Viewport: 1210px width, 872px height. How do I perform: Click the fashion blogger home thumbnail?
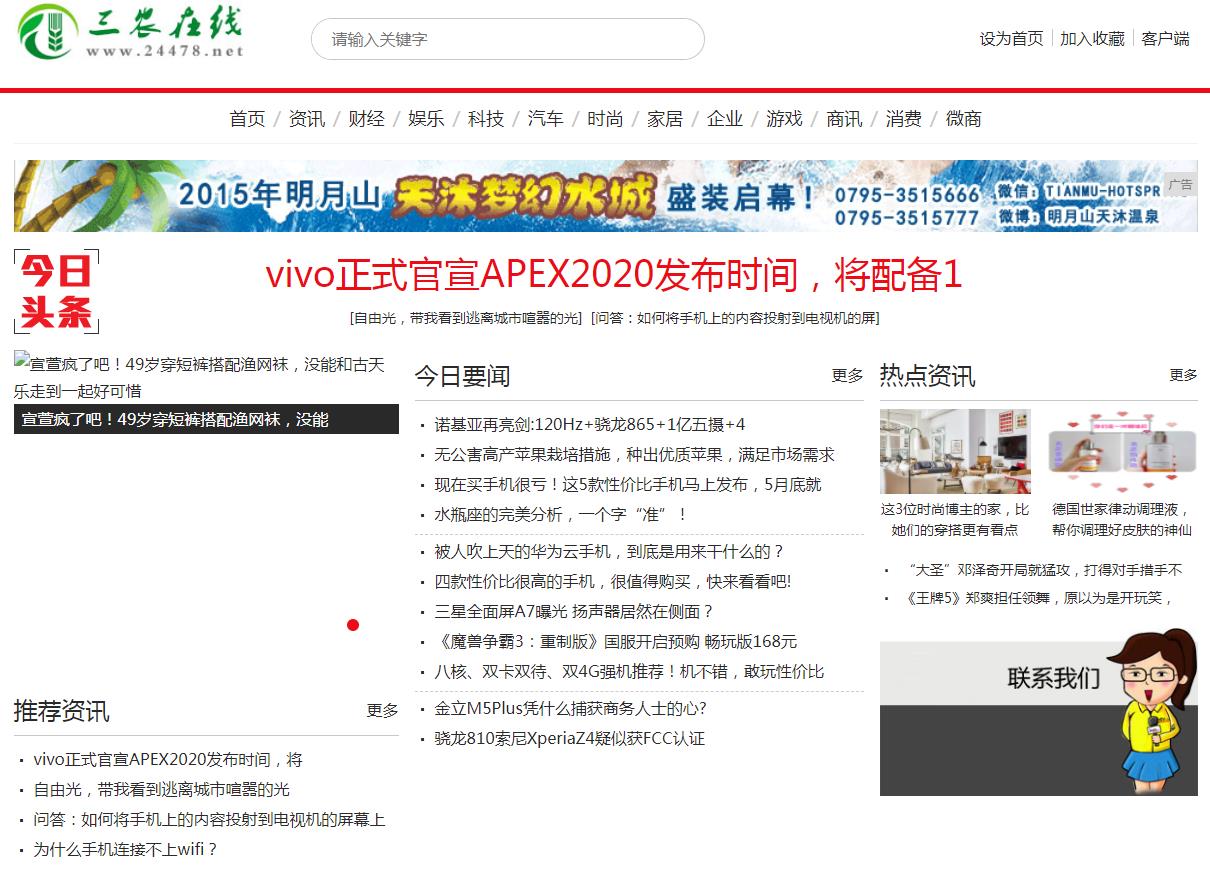[x=955, y=451]
